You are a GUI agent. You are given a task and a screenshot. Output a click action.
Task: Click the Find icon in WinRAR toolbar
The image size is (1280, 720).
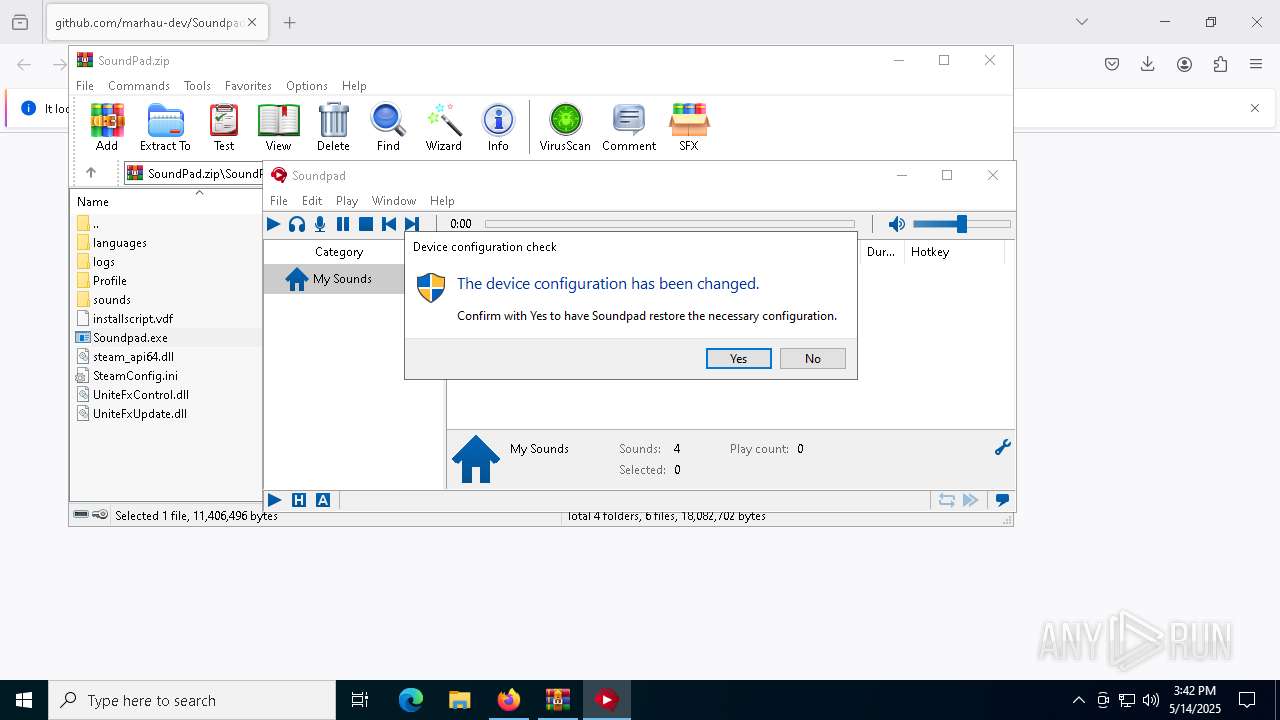point(388,127)
